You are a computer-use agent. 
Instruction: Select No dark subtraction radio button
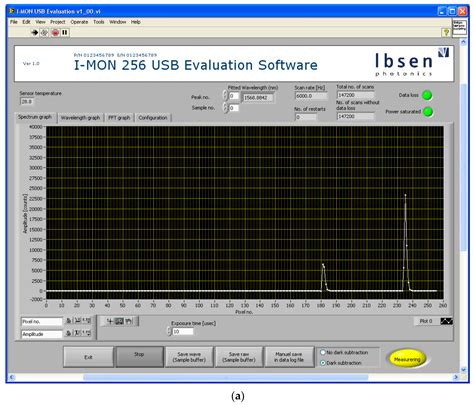323,352
